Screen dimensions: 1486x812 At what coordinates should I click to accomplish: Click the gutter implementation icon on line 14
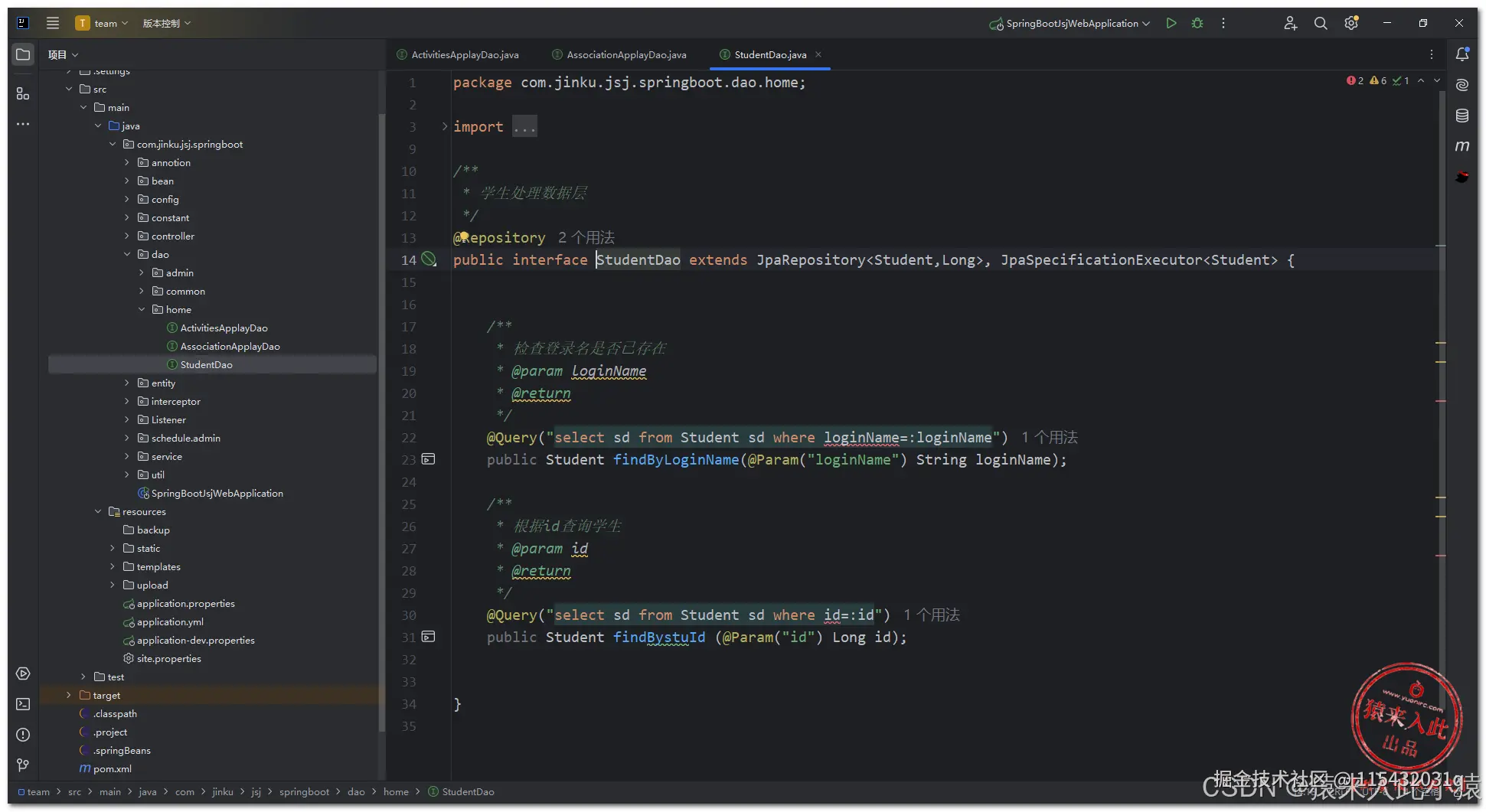429,259
